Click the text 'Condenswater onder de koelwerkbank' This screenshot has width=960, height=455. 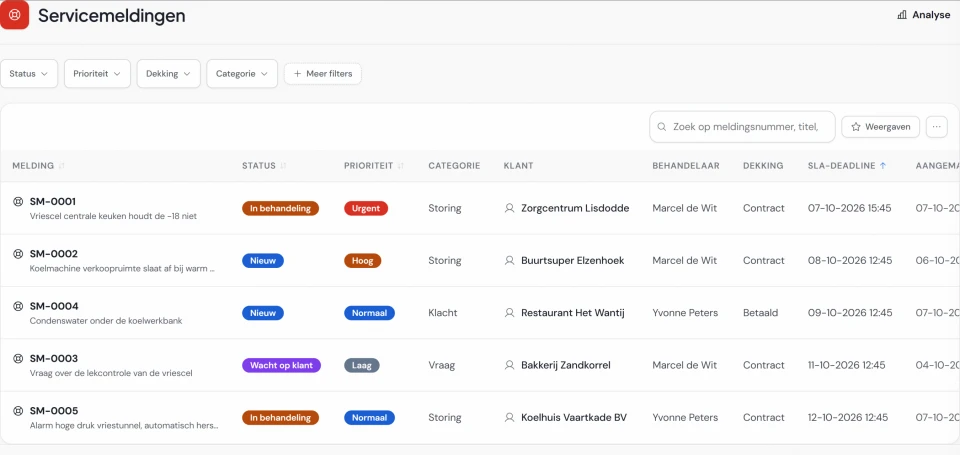coord(106,320)
